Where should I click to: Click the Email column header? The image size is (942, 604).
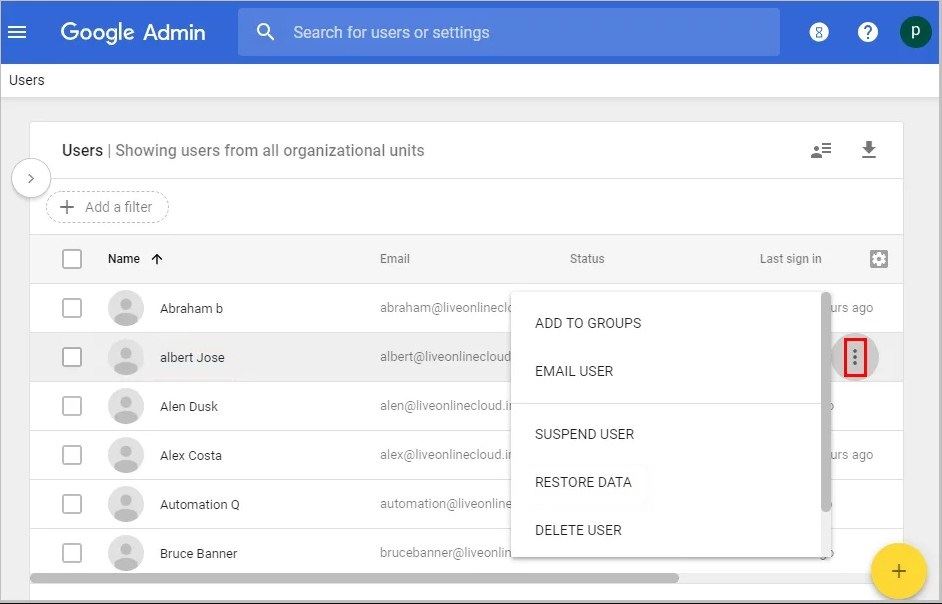[395, 259]
